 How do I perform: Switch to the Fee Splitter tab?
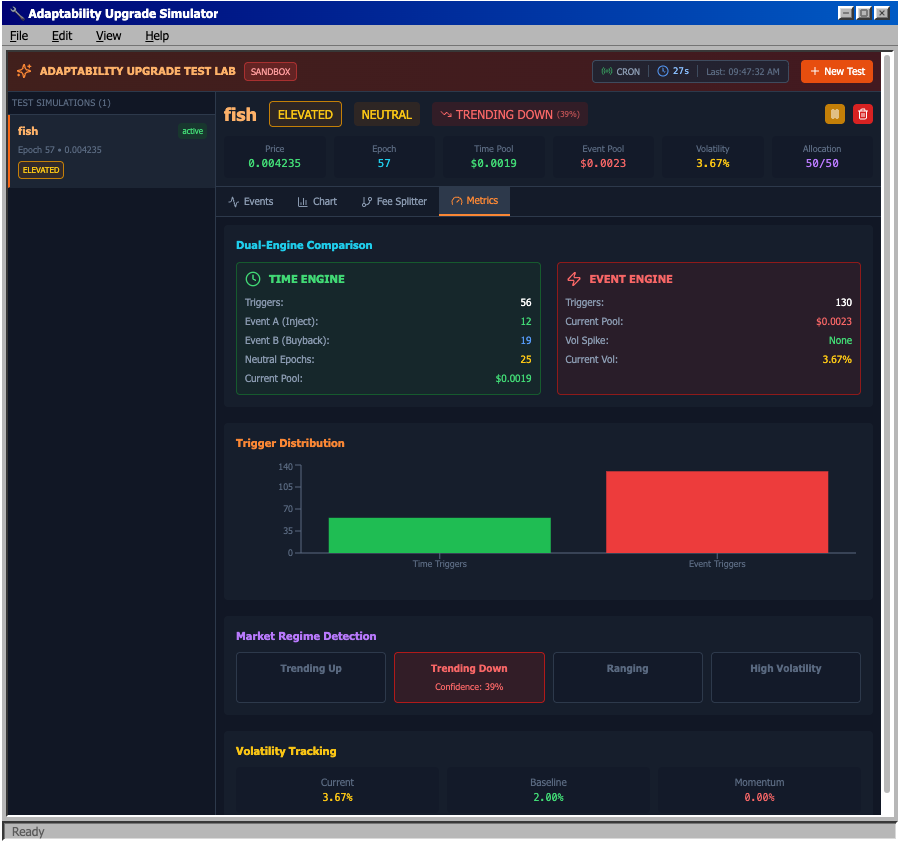coord(394,202)
